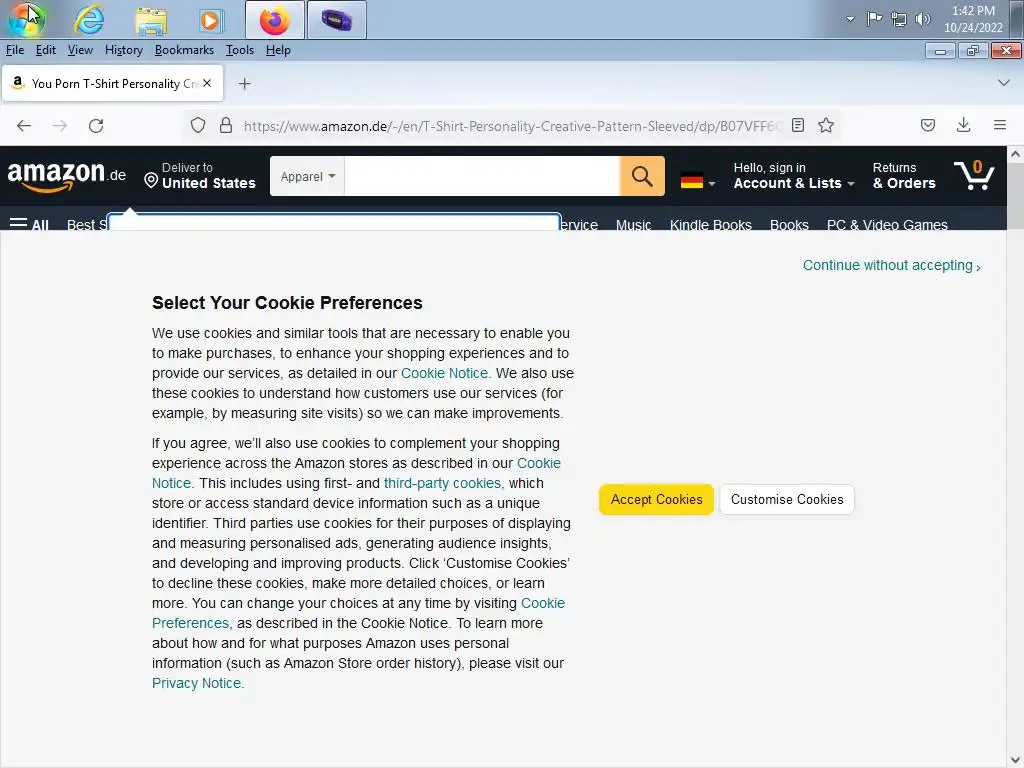This screenshot has width=1024, height=768.
Task: Open the tracking protection shield icon
Action: pyautogui.click(x=198, y=125)
